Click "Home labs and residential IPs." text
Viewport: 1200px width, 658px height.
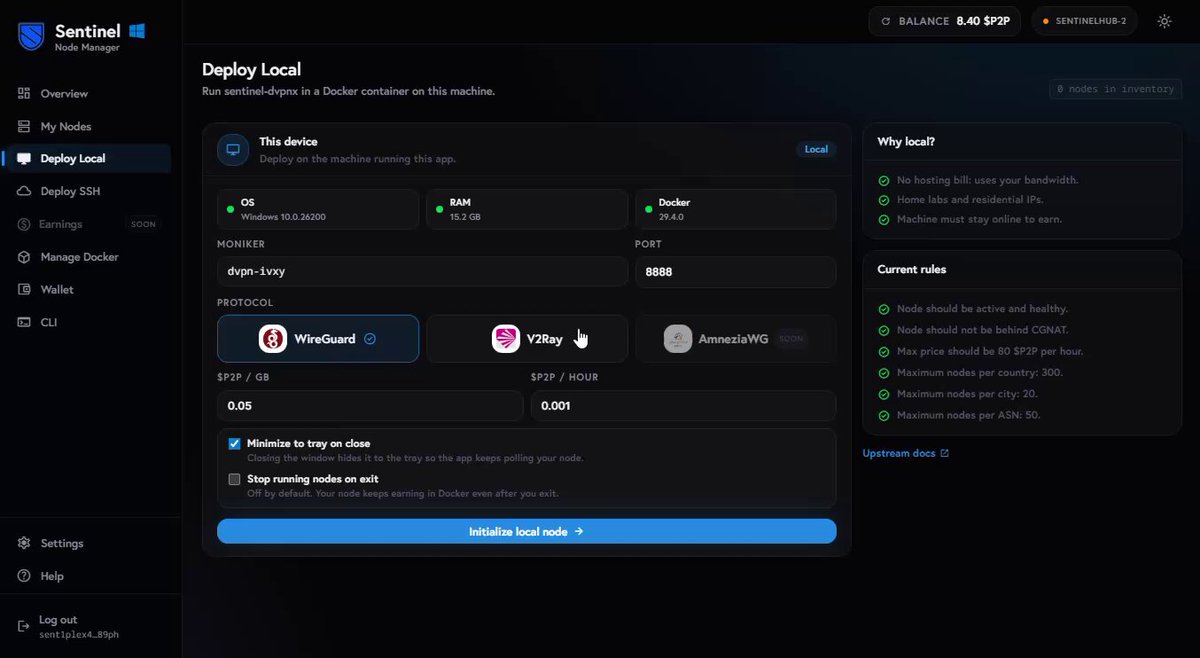pyautogui.click(x=971, y=200)
